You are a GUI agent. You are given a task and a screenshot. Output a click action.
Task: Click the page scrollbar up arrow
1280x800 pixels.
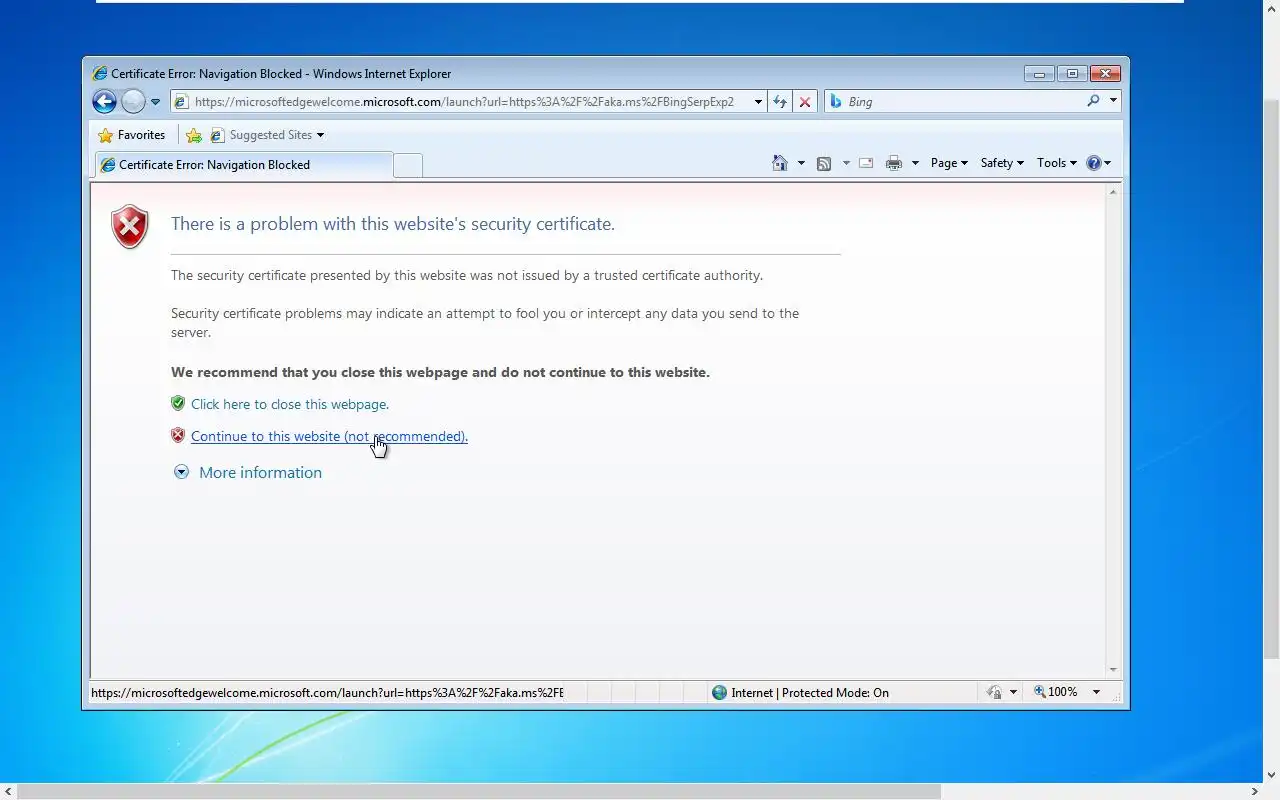1113,191
